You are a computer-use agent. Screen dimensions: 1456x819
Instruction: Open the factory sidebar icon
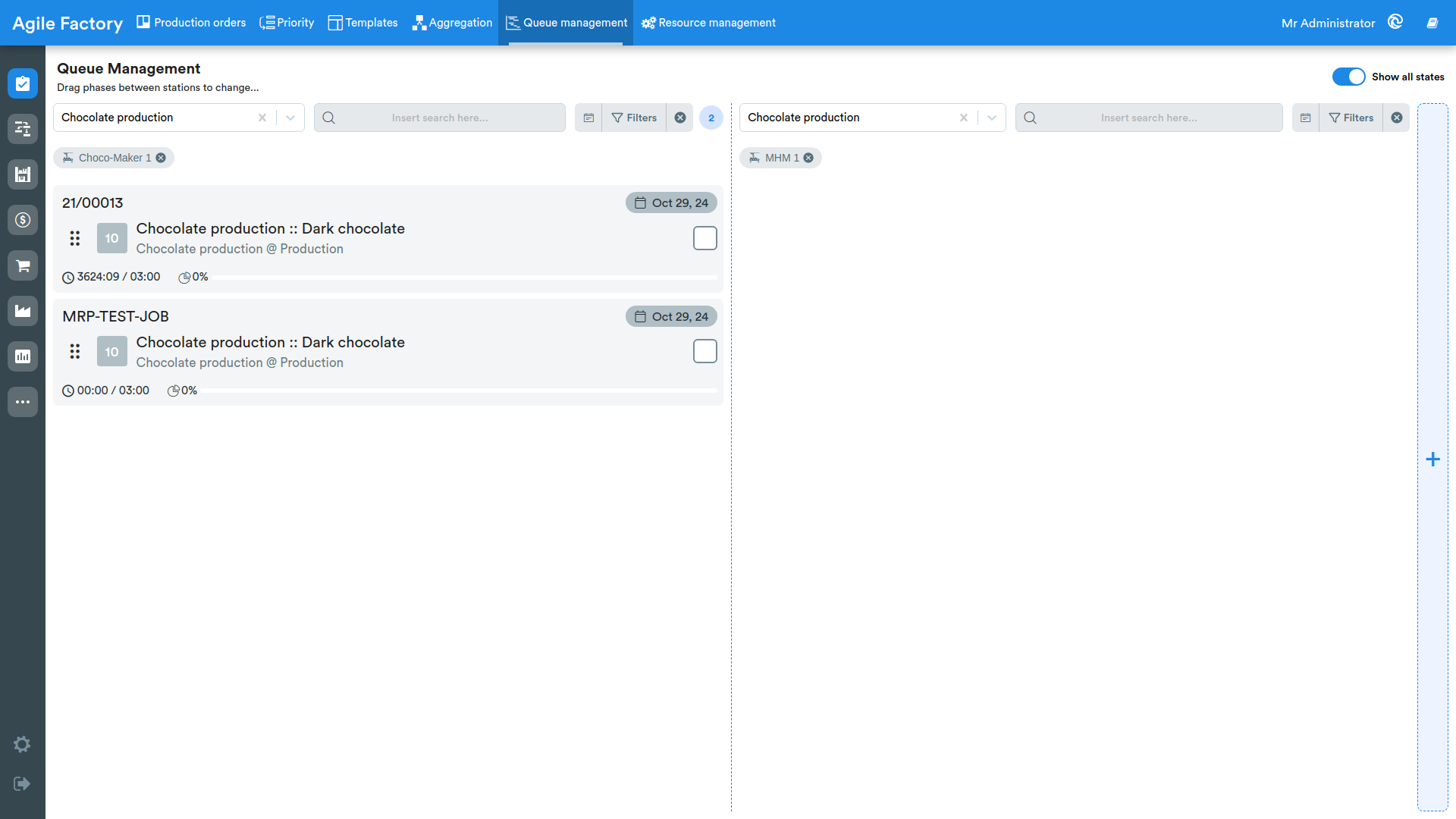[23, 311]
